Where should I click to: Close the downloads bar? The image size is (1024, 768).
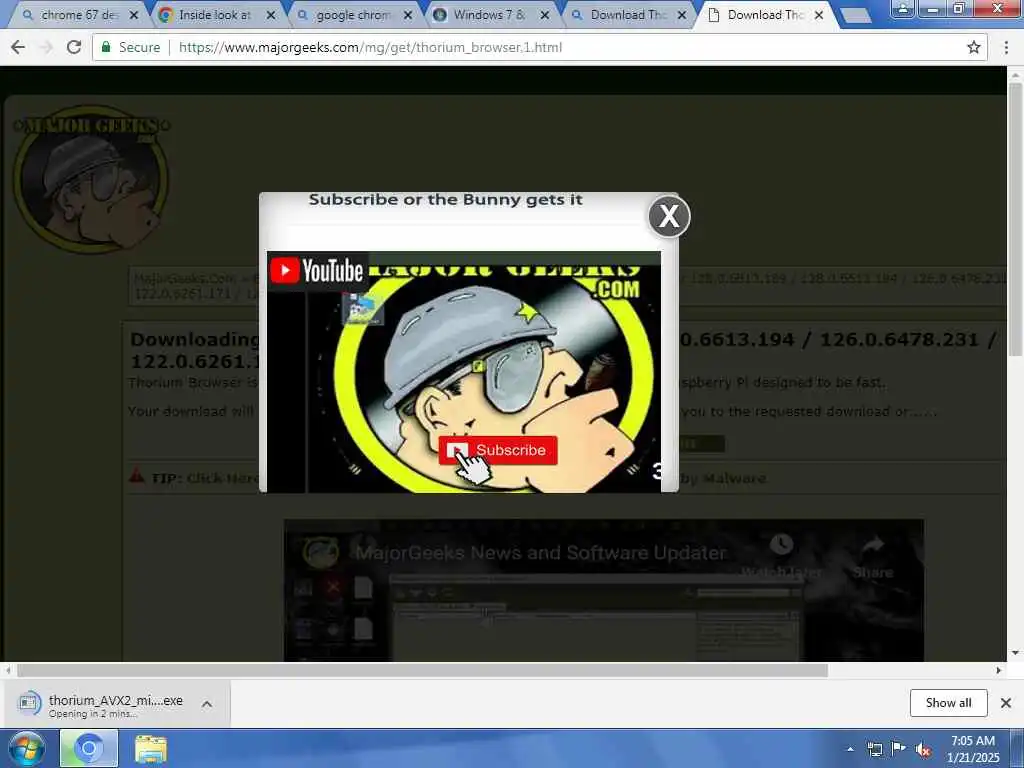click(1006, 703)
